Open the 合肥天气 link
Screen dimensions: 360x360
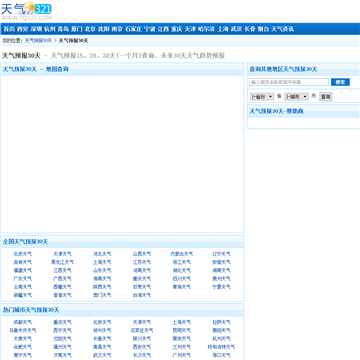(23, 347)
